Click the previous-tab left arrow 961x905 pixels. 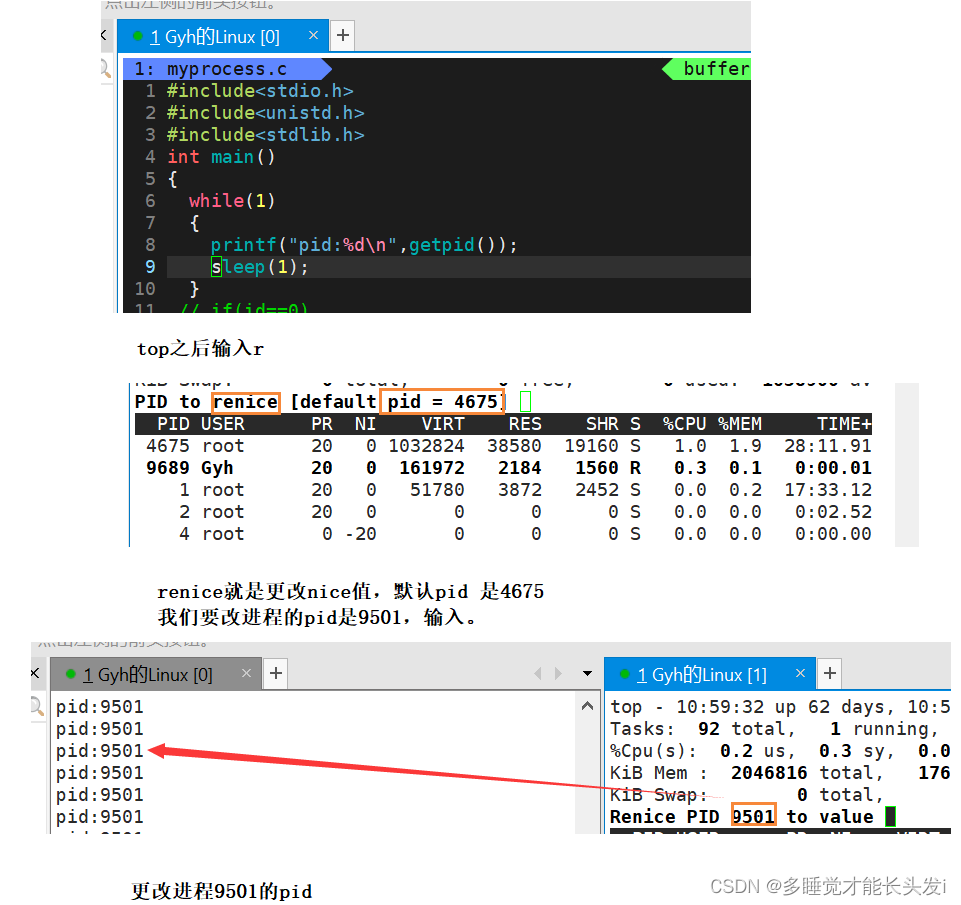tap(537, 674)
